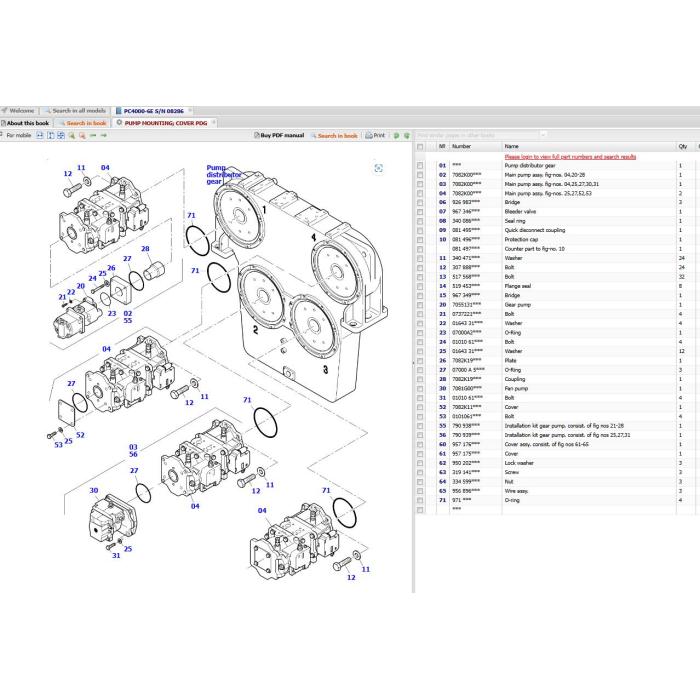700x700 pixels.
Task: Click the fit-to-height icon in toolbar
Action: coord(50,135)
